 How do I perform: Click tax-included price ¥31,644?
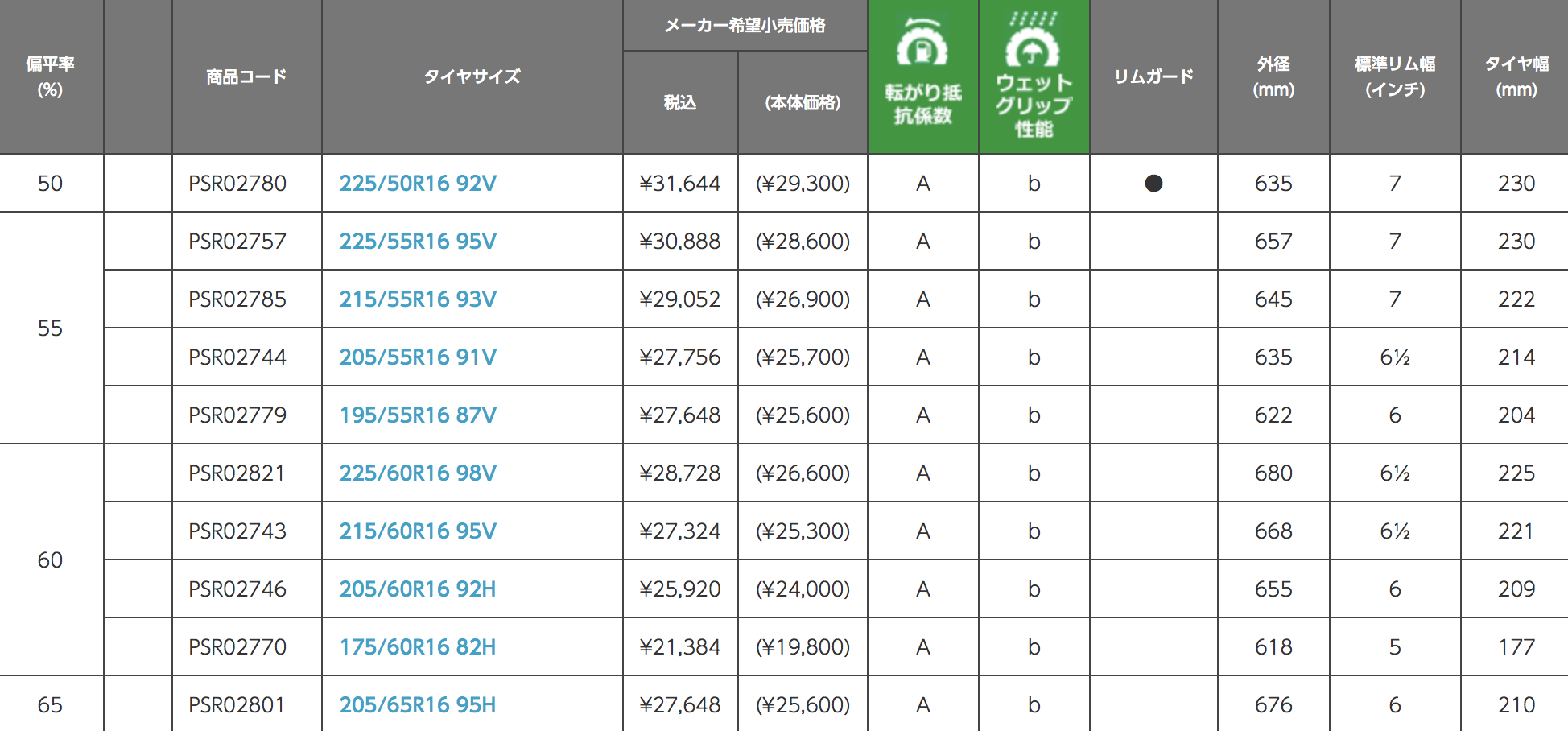680,184
